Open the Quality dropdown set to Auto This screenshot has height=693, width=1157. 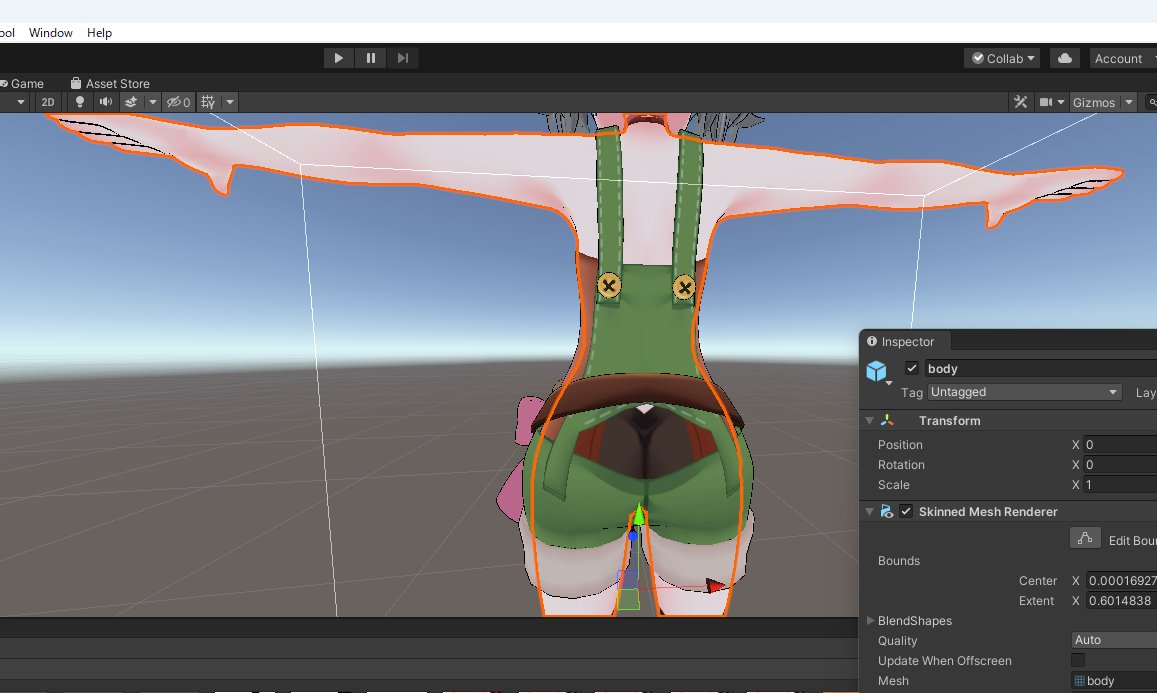[x=1113, y=640]
